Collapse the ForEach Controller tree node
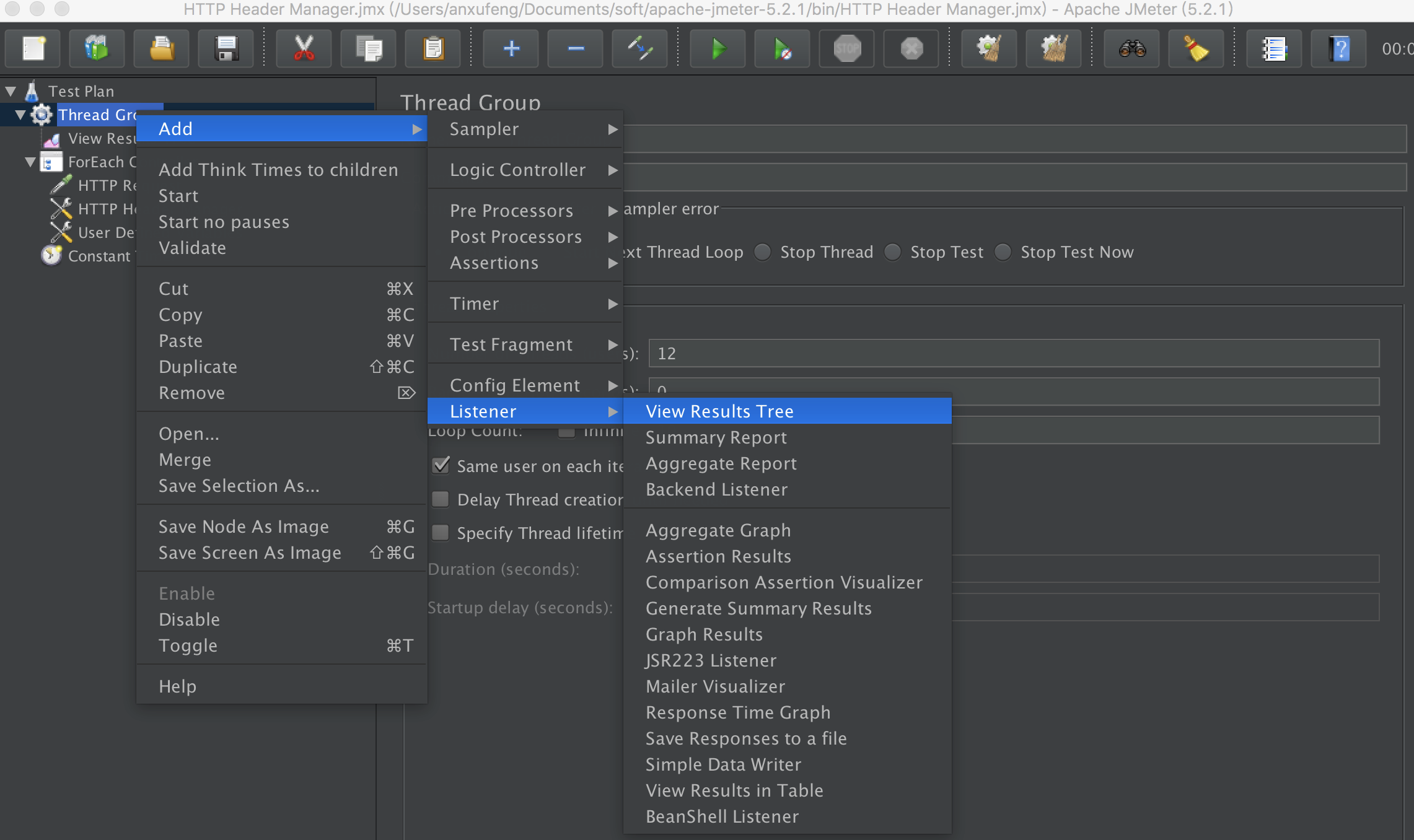Image resolution: width=1414 pixels, height=840 pixels. coord(30,162)
